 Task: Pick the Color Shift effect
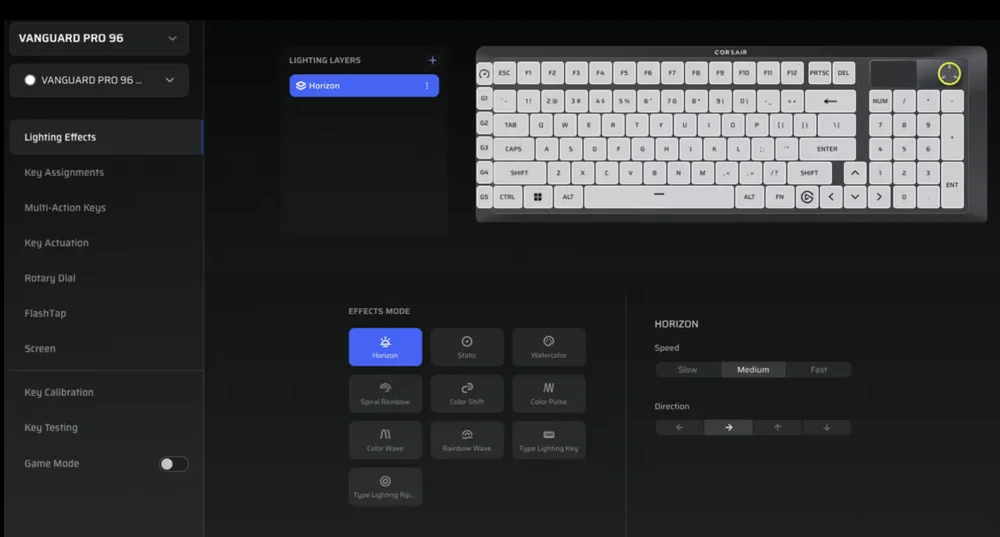coord(467,393)
